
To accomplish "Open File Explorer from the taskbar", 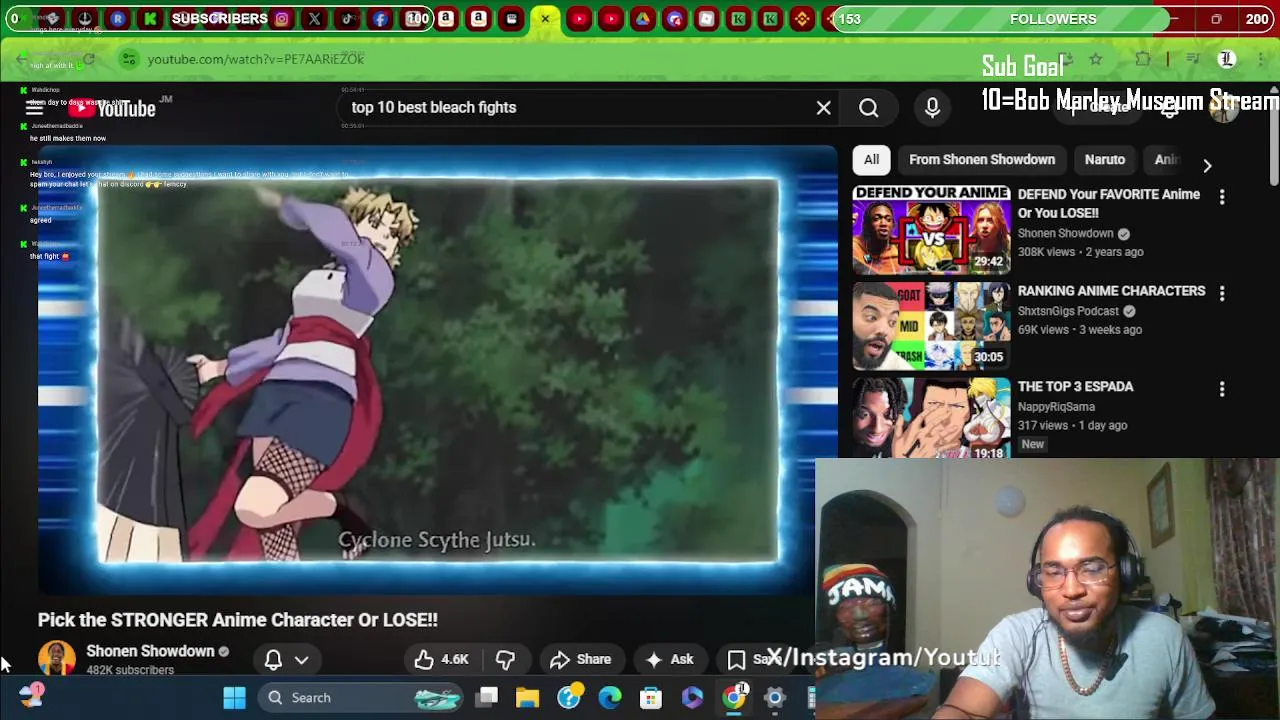I will pyautogui.click(x=527, y=697).
